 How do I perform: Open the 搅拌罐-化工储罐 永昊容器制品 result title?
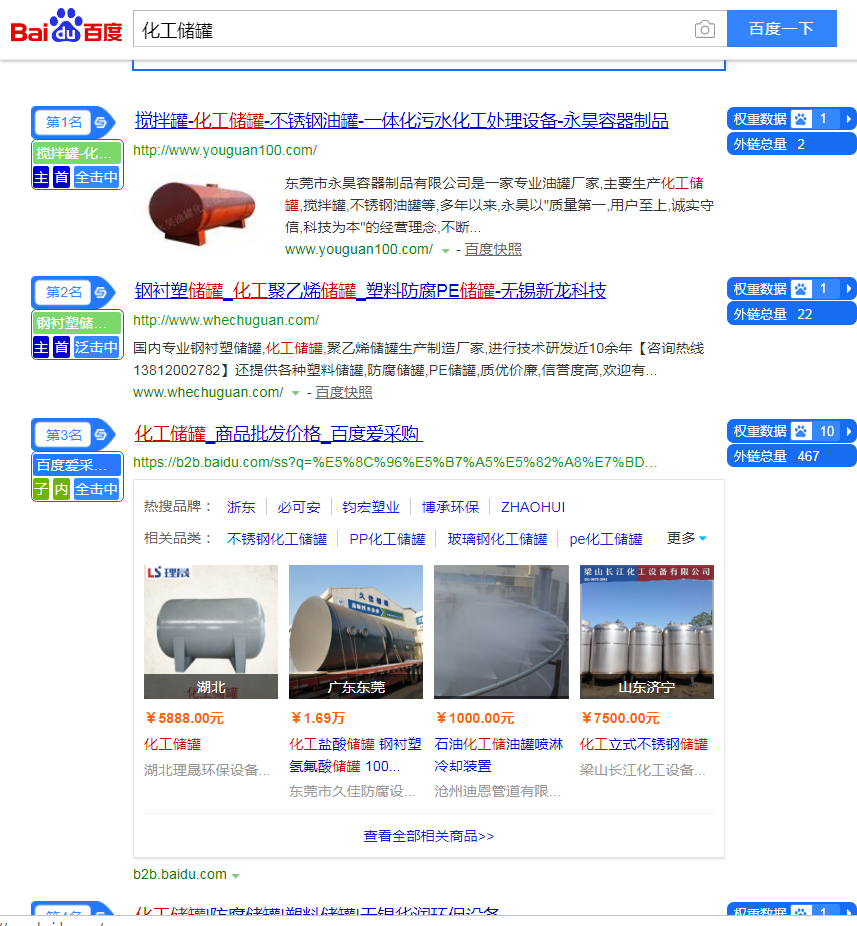click(402, 120)
